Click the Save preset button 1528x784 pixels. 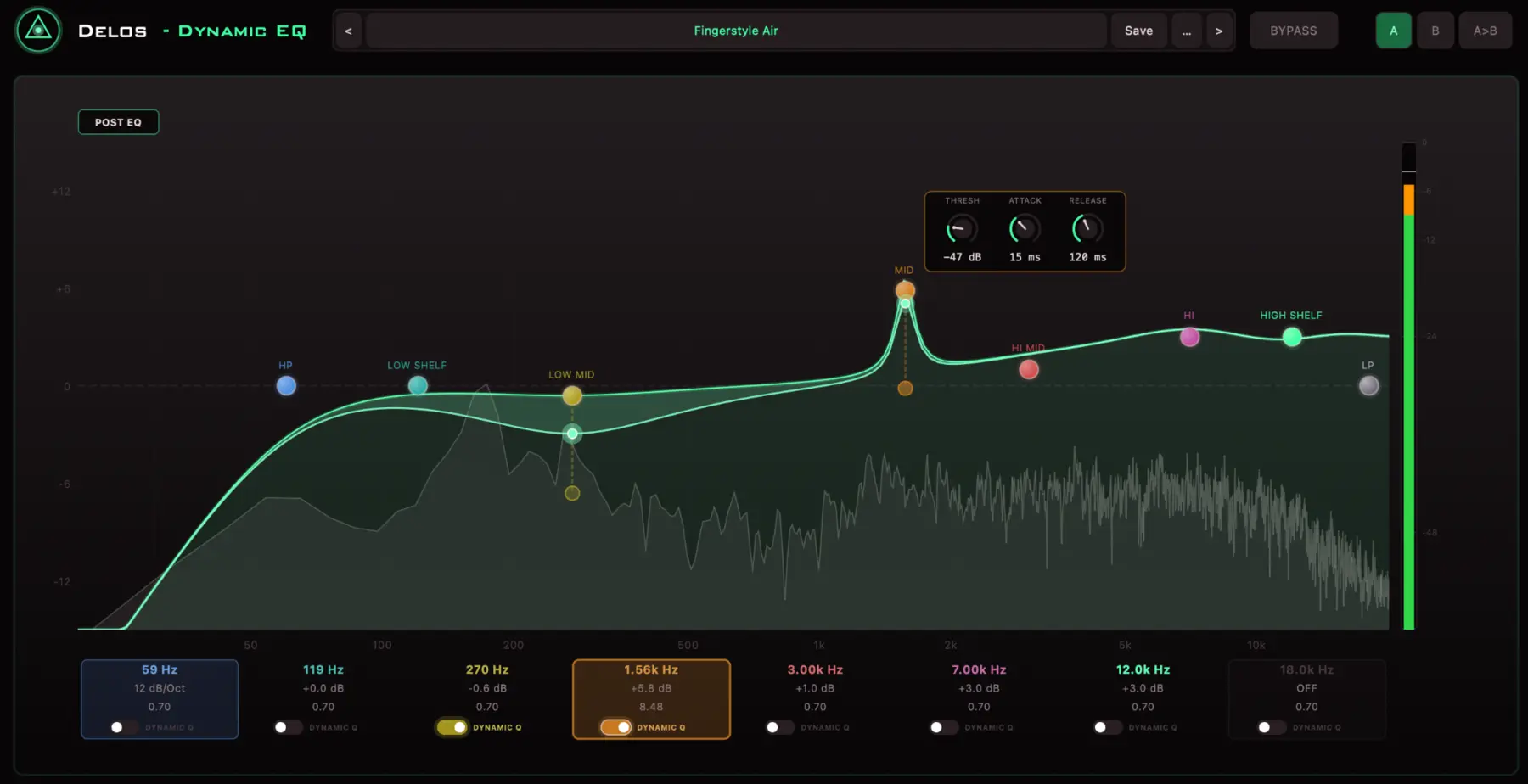(x=1138, y=31)
